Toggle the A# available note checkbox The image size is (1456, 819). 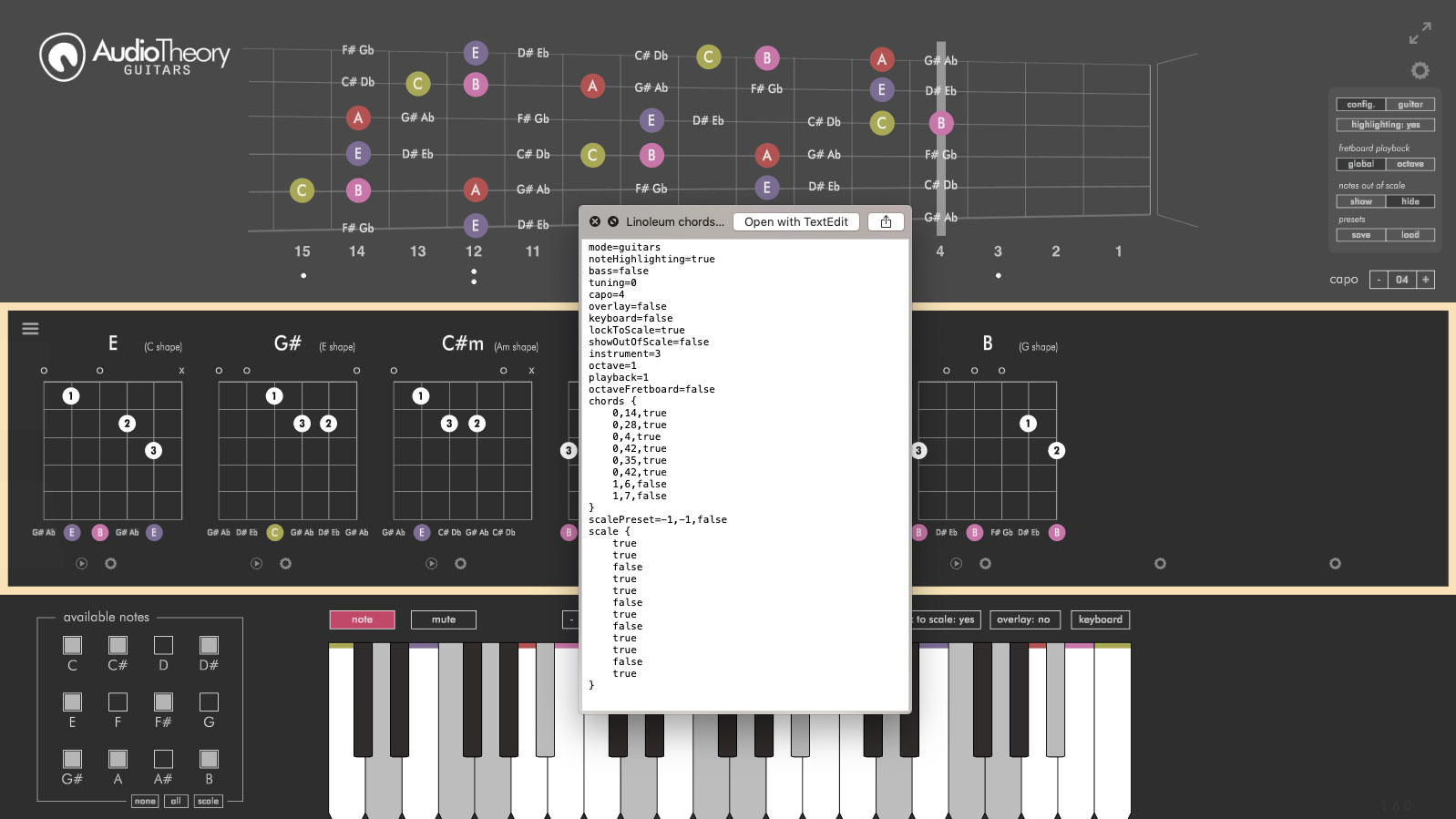[x=163, y=759]
